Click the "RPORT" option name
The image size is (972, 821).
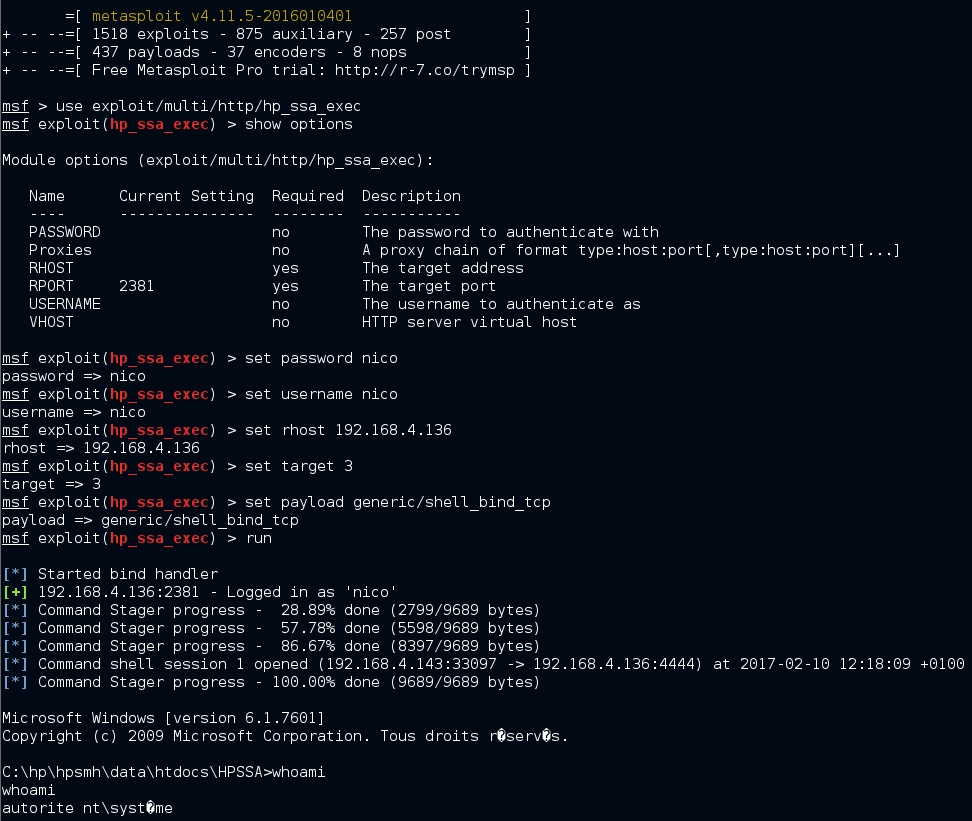51,286
